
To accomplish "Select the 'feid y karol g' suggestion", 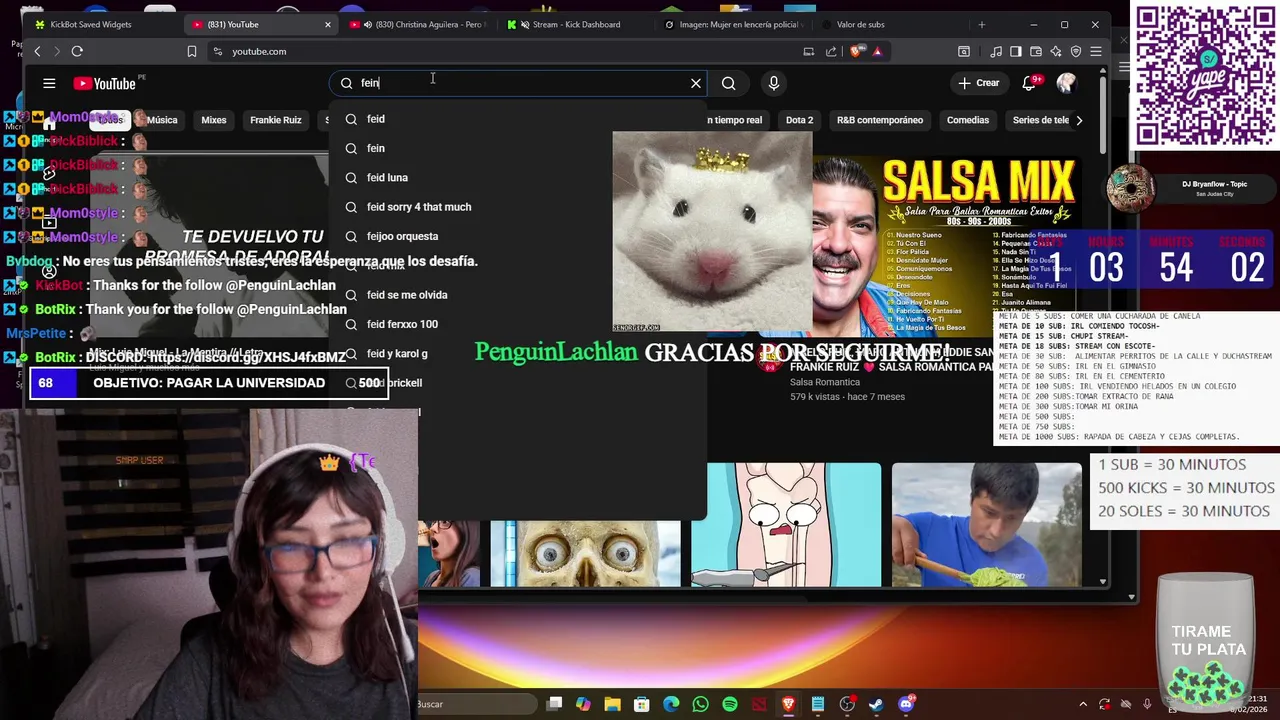I will click(x=518, y=353).
